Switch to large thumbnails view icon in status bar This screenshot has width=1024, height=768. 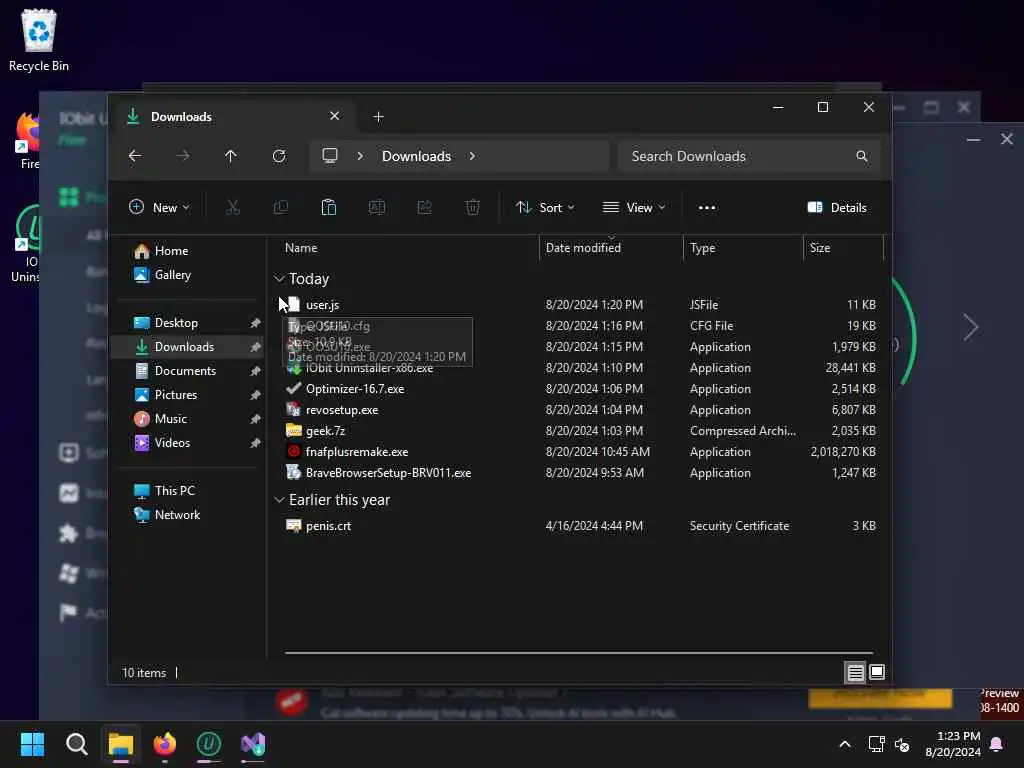(x=877, y=672)
